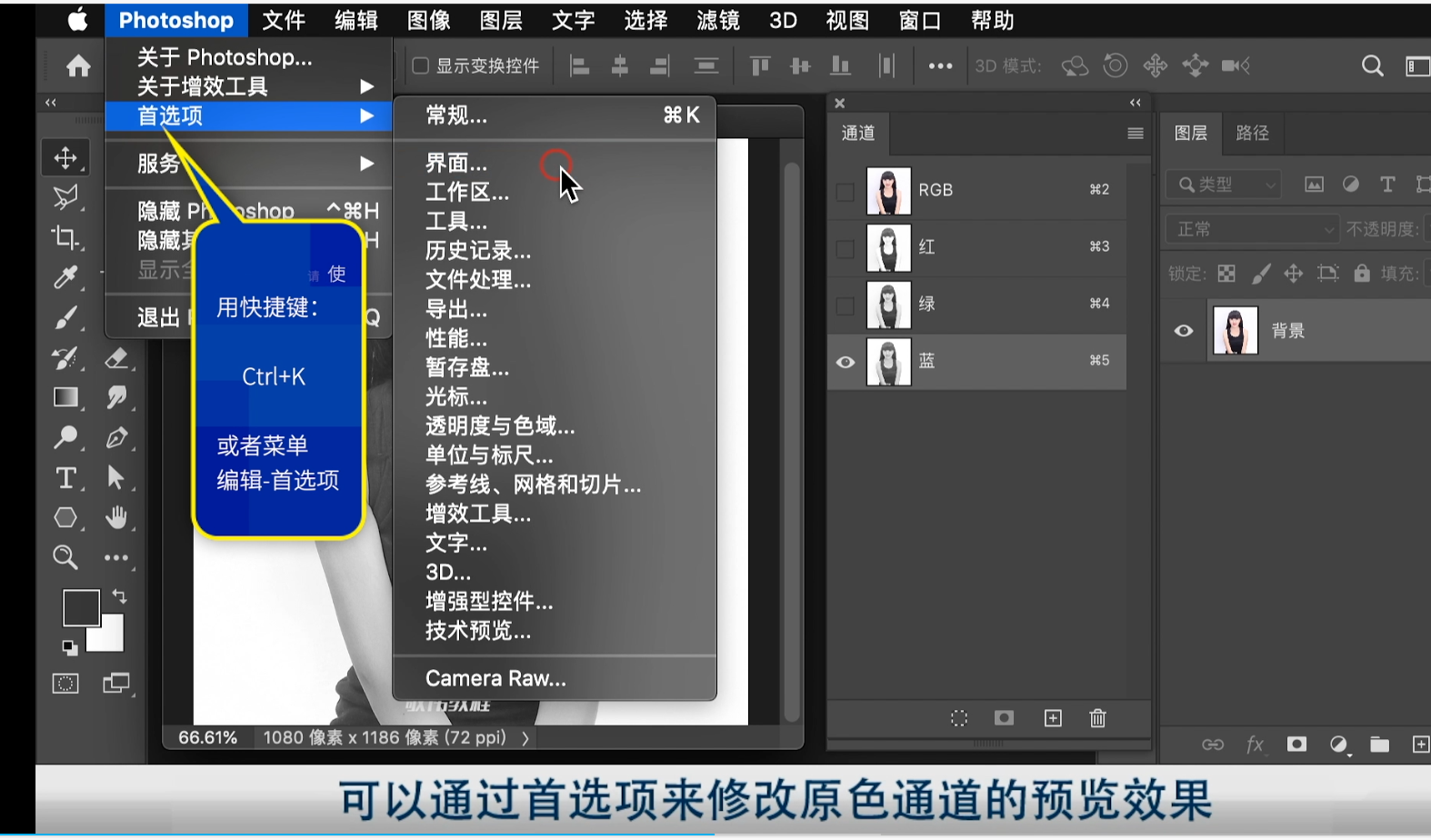Click the Home icon in options bar
1431x840 pixels.
78,65
